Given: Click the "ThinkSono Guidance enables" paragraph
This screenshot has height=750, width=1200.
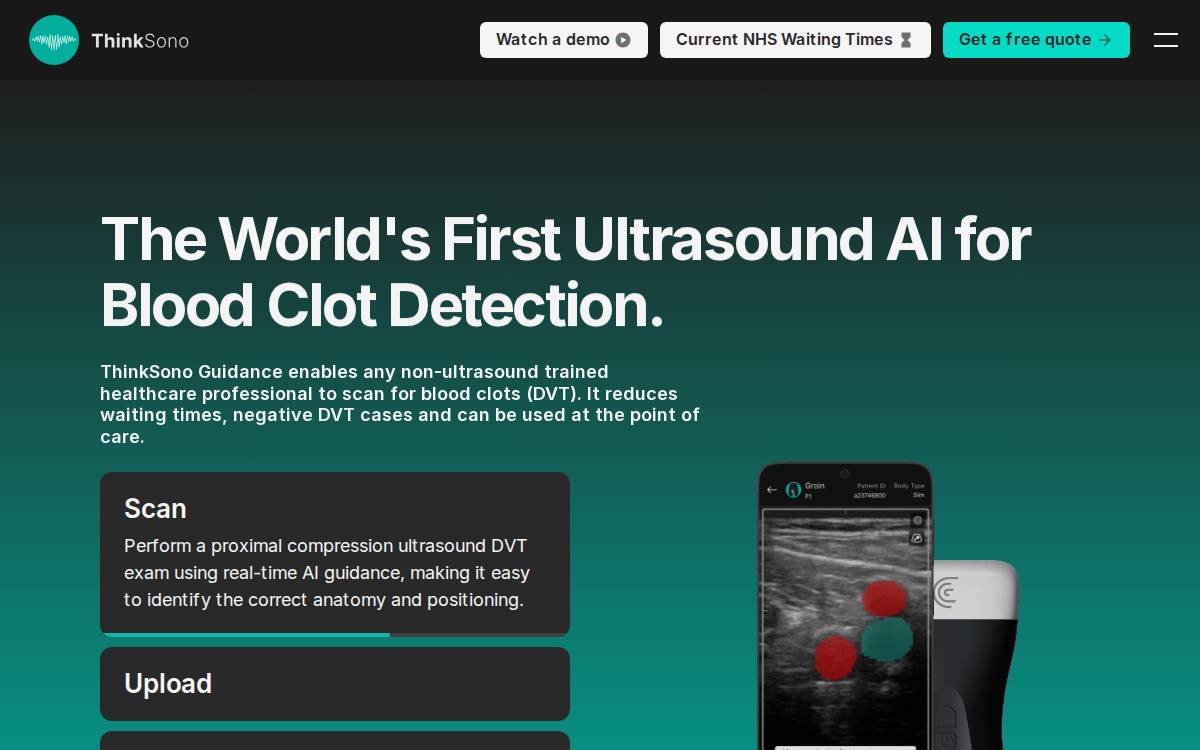Looking at the screenshot, I should pyautogui.click(x=400, y=404).
